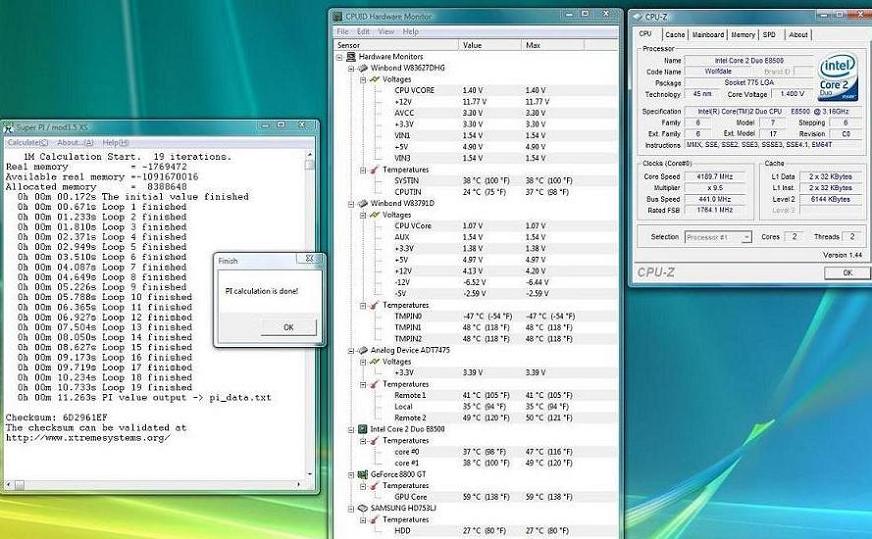Switch to the Cache tab in CPU-Z
Viewport: 872px width, 539px height.
675,34
